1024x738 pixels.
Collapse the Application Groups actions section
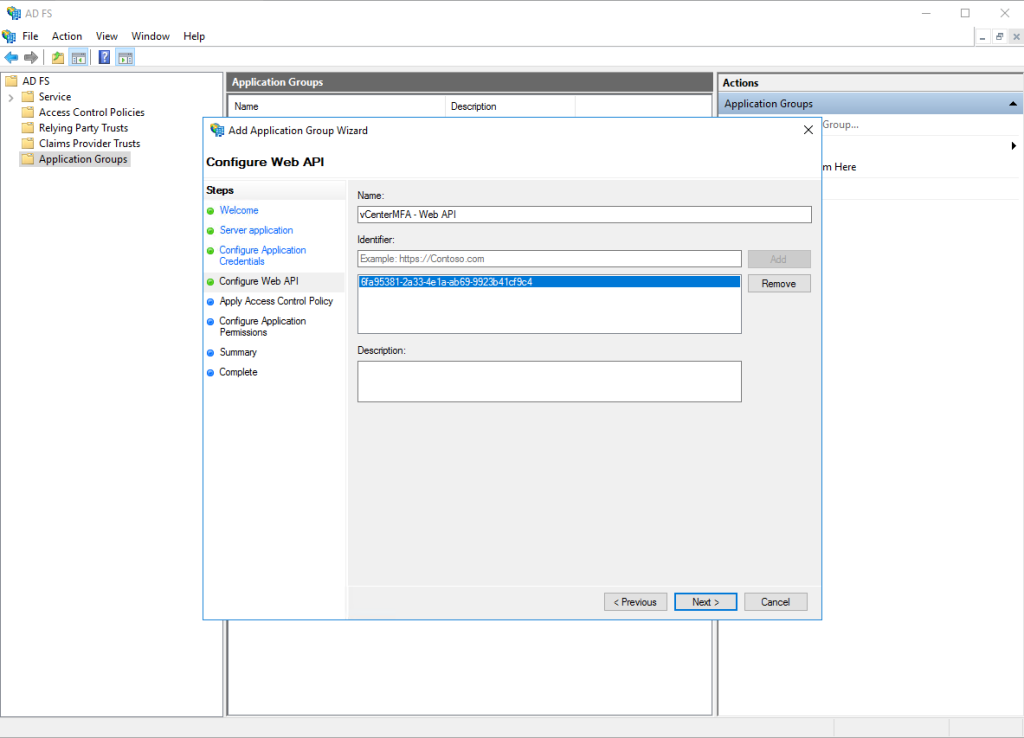1013,104
